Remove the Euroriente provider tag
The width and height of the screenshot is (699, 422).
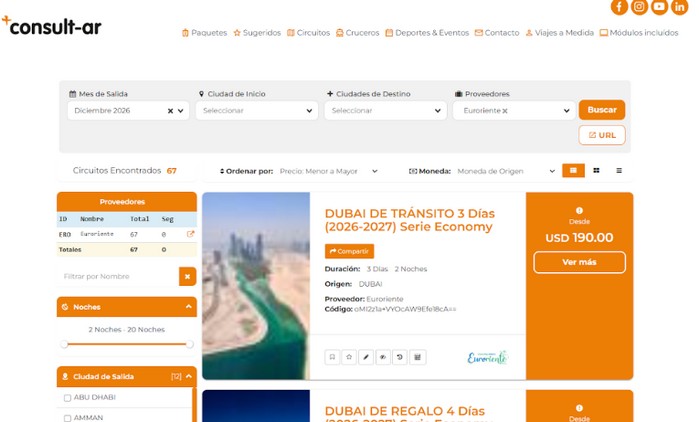505,111
